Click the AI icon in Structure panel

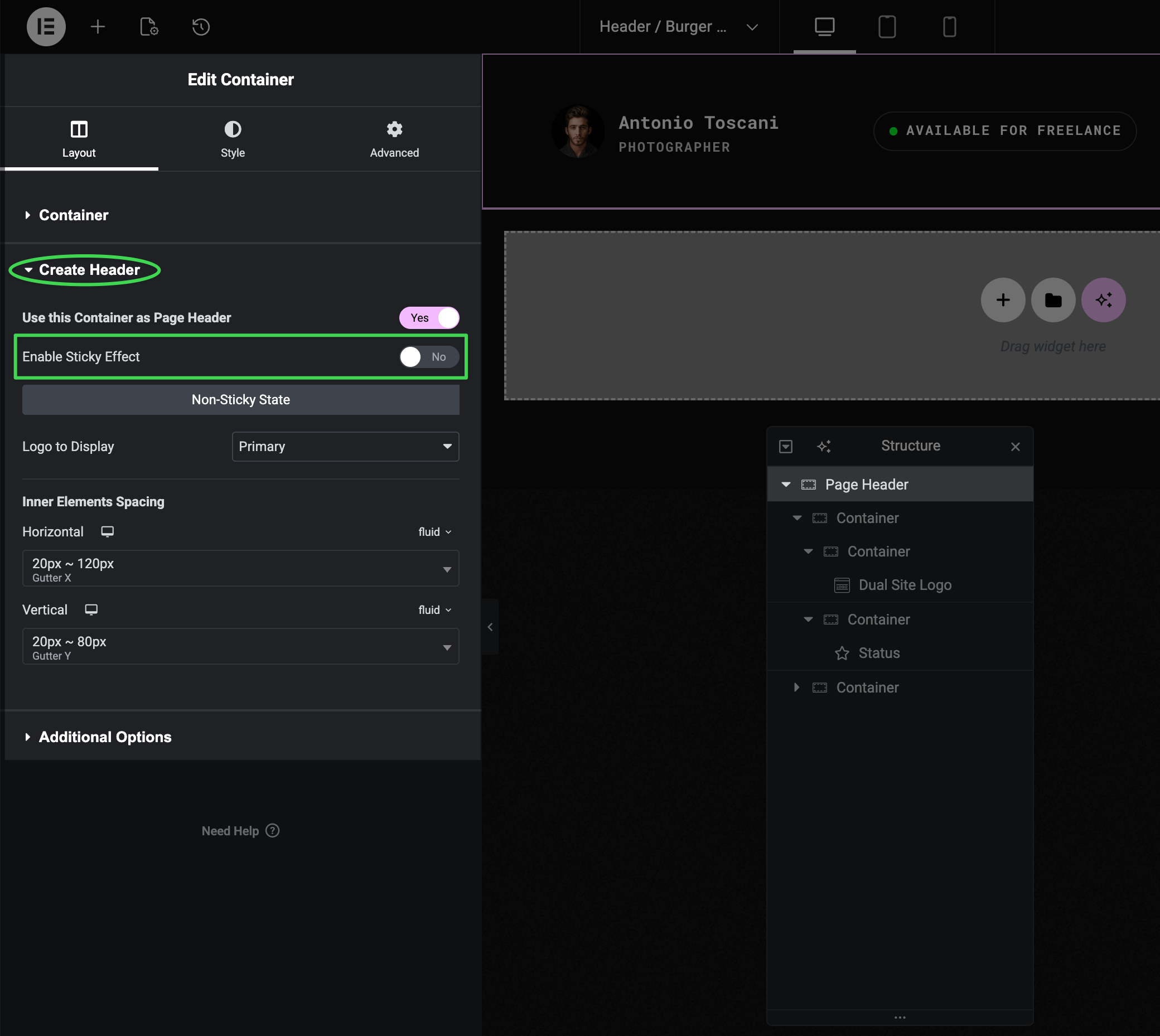(824, 446)
